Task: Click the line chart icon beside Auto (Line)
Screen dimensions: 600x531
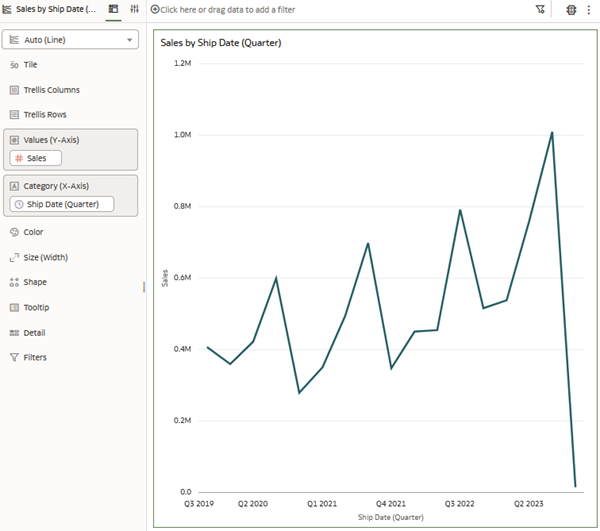Action: [14, 40]
